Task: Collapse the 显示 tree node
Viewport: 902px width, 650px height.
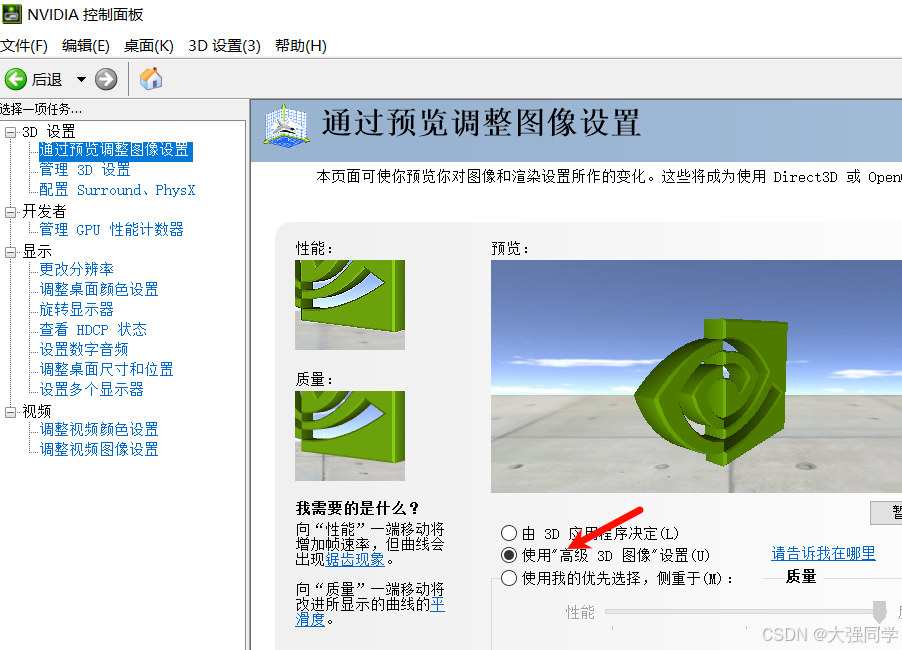Action: [x=10, y=252]
